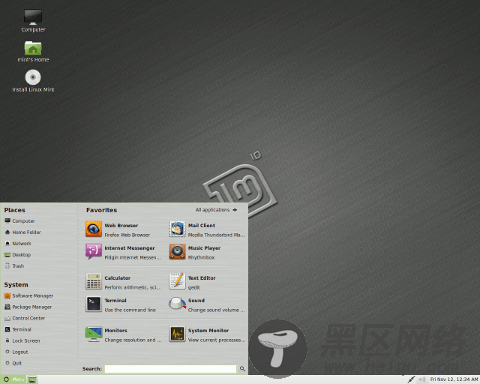The height and width of the screenshot is (384, 480).
Task: Click the show desktop icon in panel
Action: point(32,379)
